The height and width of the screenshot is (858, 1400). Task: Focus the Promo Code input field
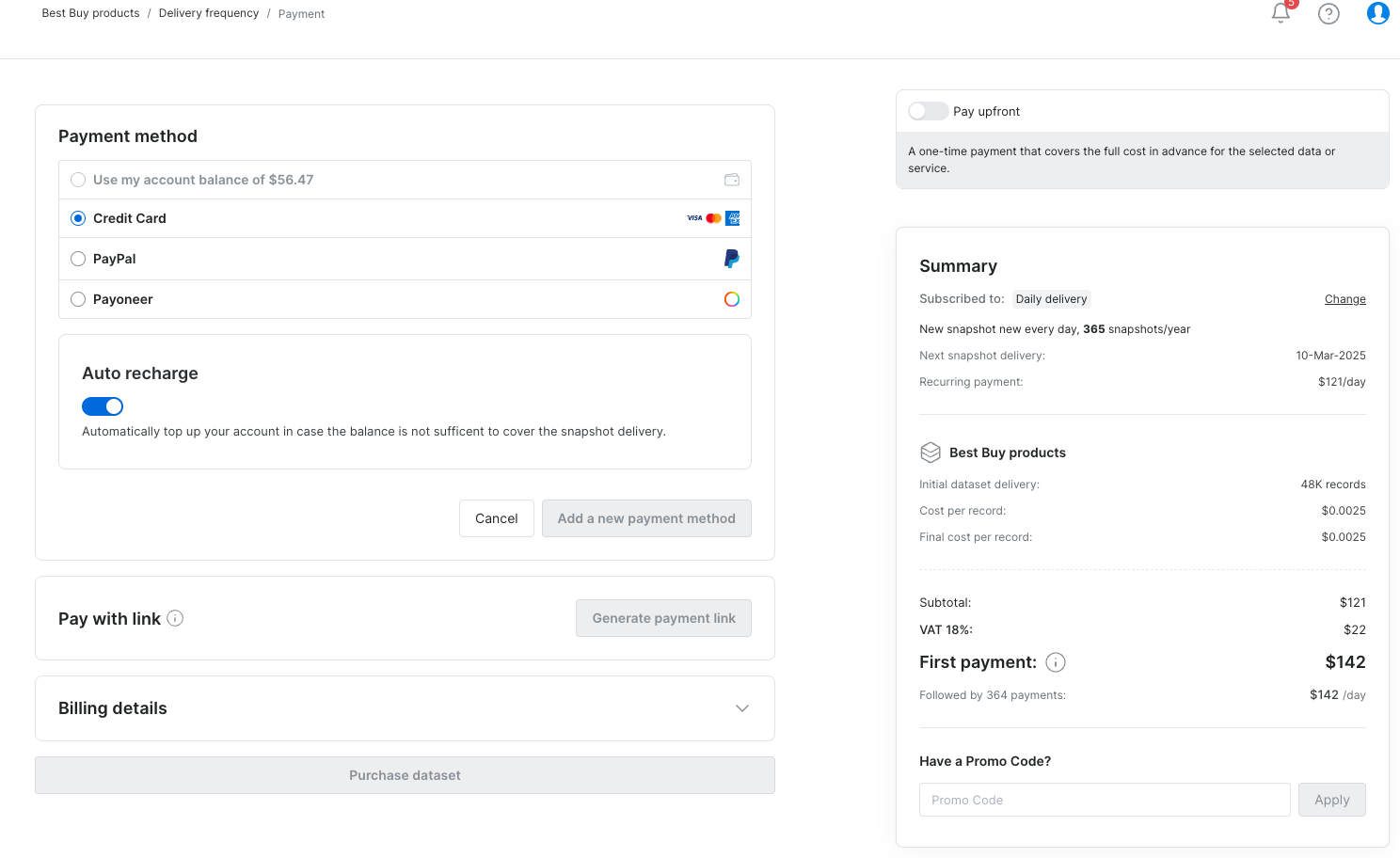coord(1105,800)
